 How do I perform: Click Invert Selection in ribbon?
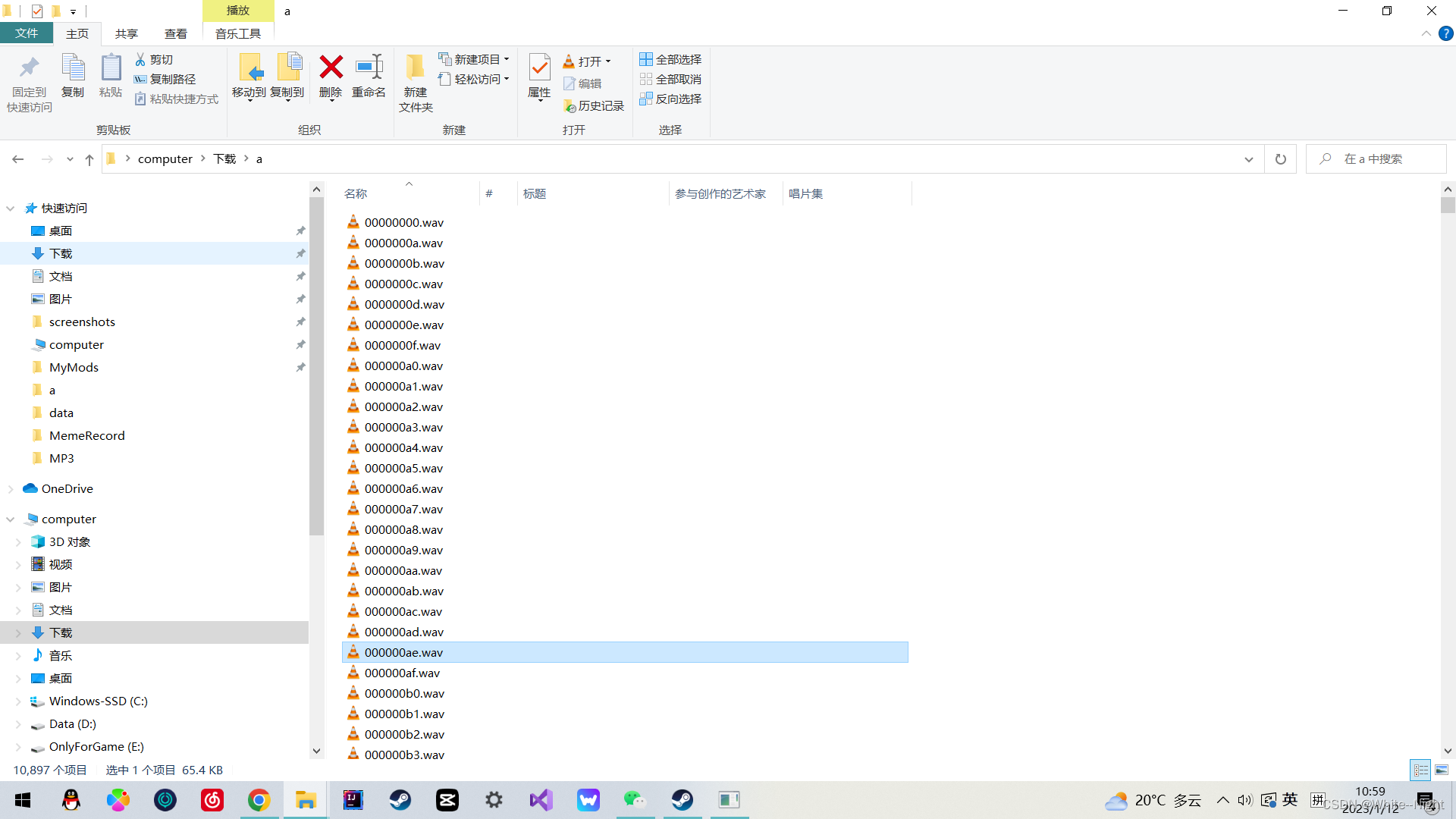(x=670, y=99)
